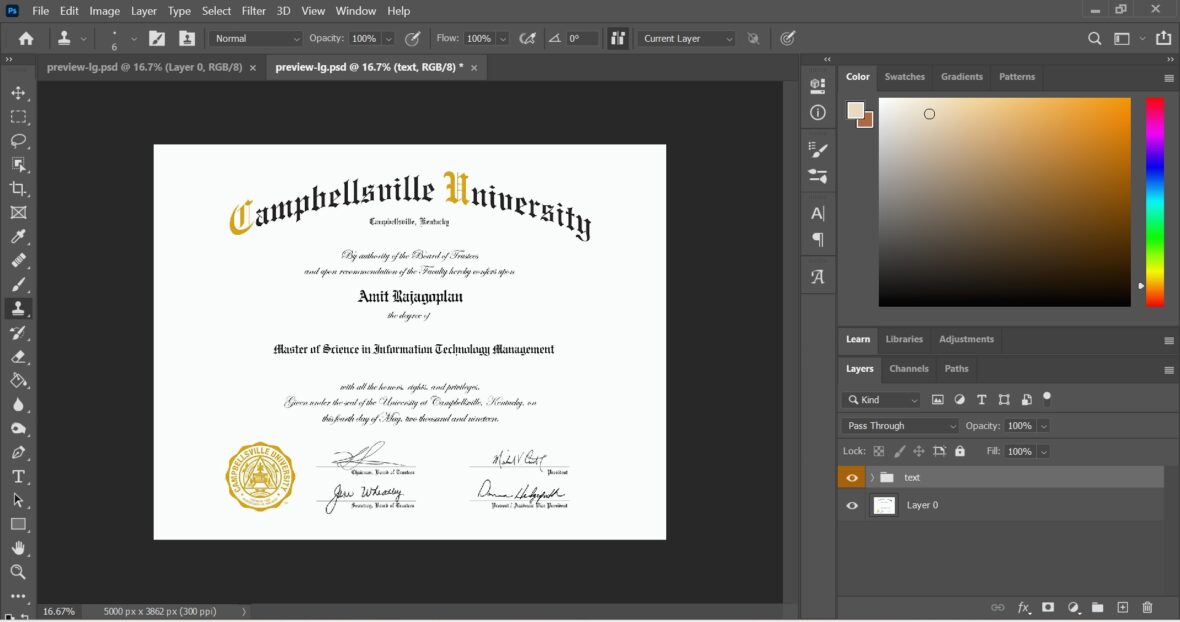Open the Flow value dropdown
The image size is (1180, 622).
click(503, 38)
